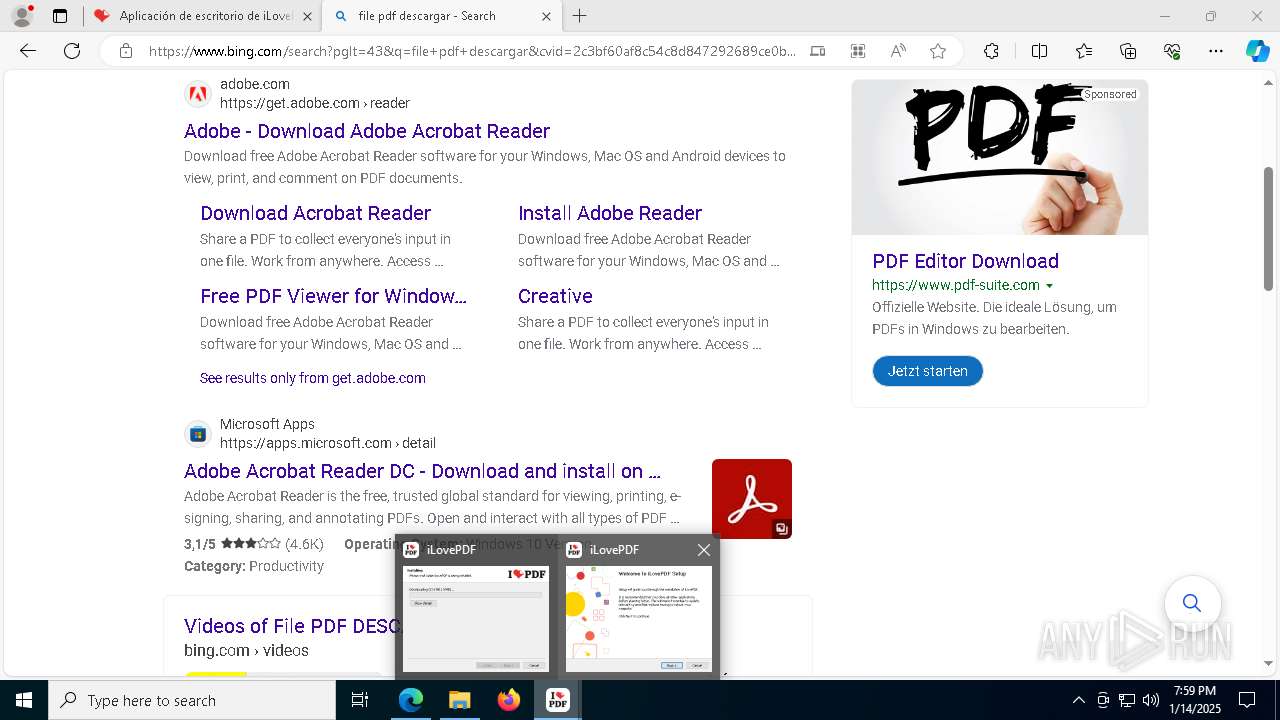Open browser Extensions puzzle icon
The width and height of the screenshot is (1280, 720).
[x=991, y=51]
